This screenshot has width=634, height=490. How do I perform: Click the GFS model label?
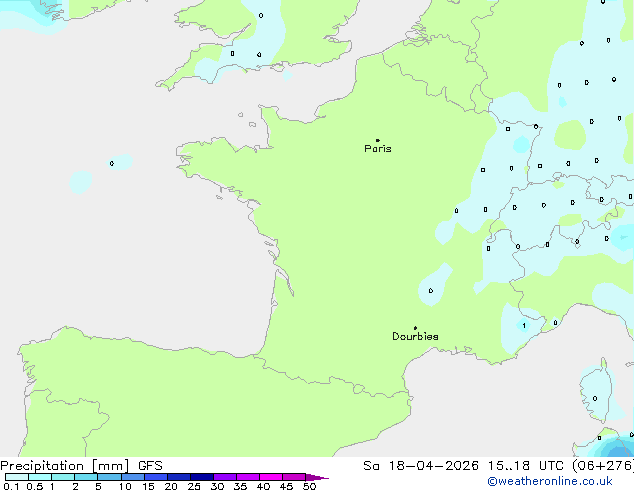pyautogui.click(x=150, y=466)
